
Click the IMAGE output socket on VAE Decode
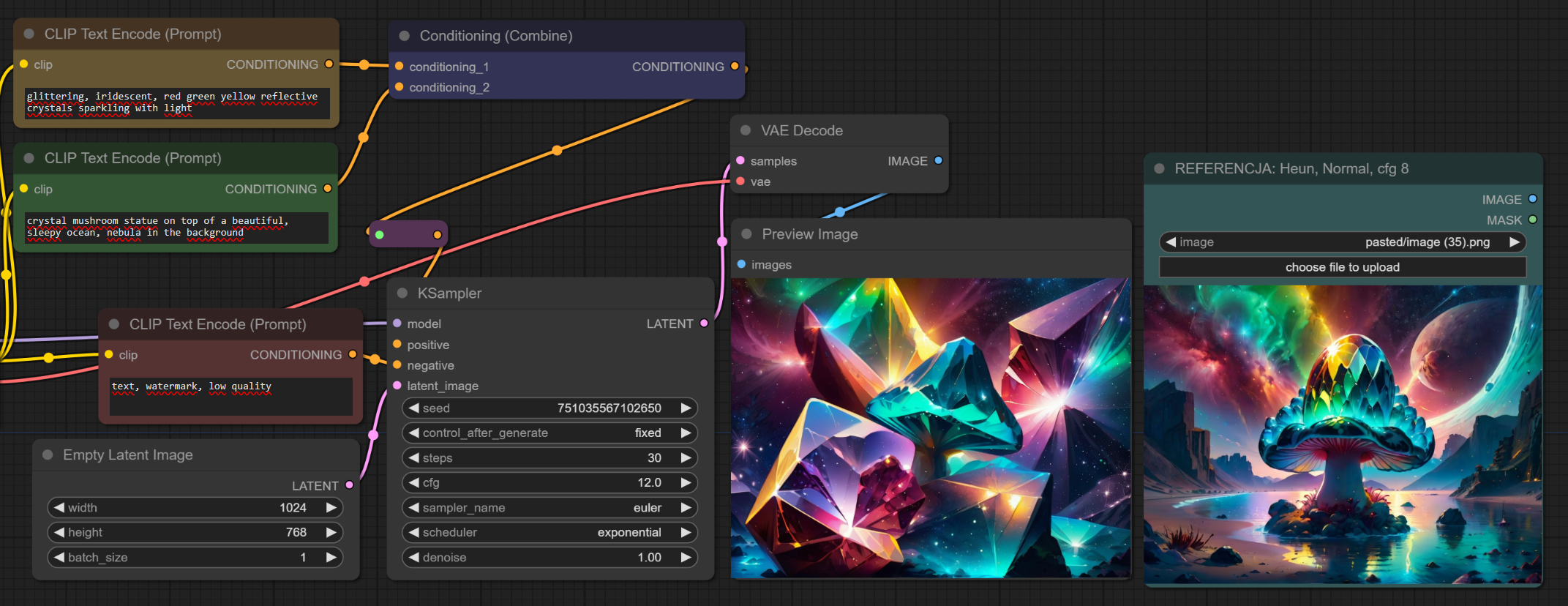[x=938, y=161]
